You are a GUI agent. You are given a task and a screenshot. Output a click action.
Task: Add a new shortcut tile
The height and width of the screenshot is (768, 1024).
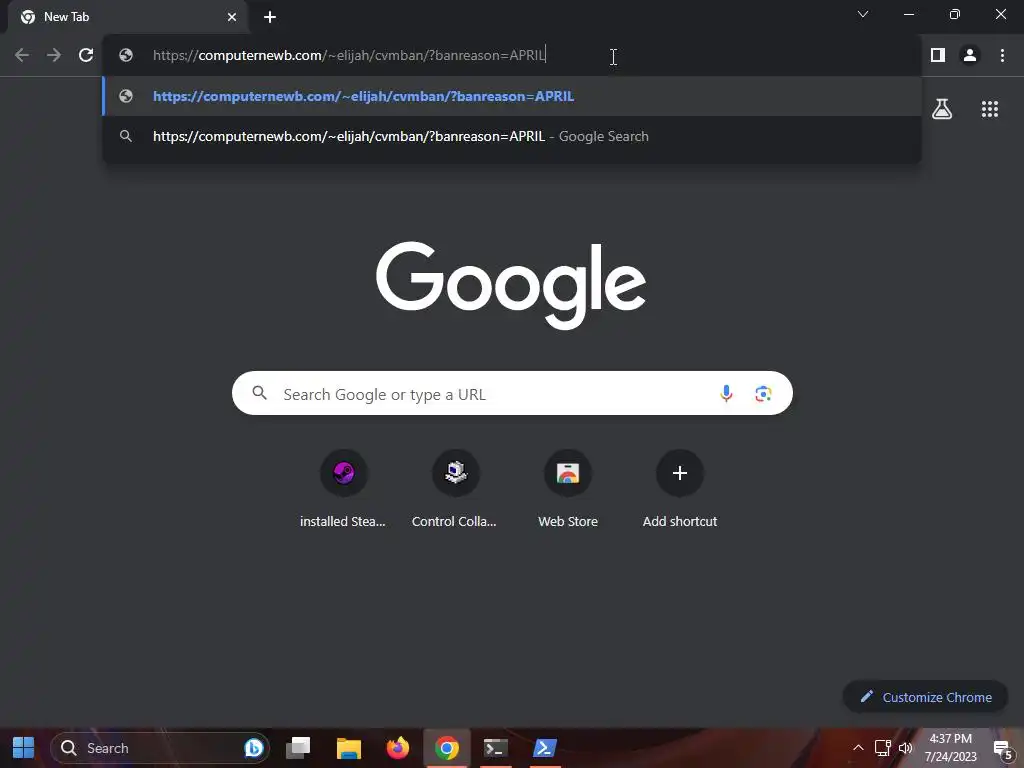click(680, 488)
